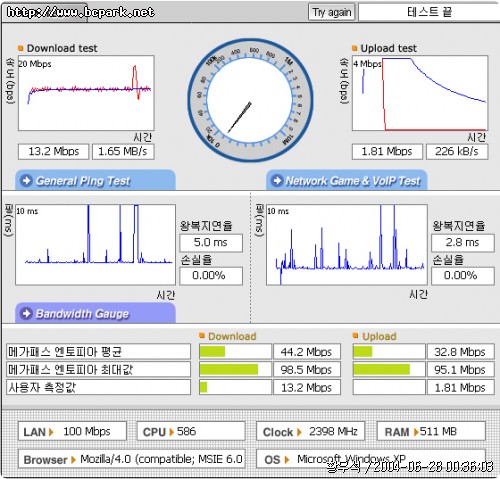Click the arrow icon on Network Game & VoIP Test

(x=277, y=181)
